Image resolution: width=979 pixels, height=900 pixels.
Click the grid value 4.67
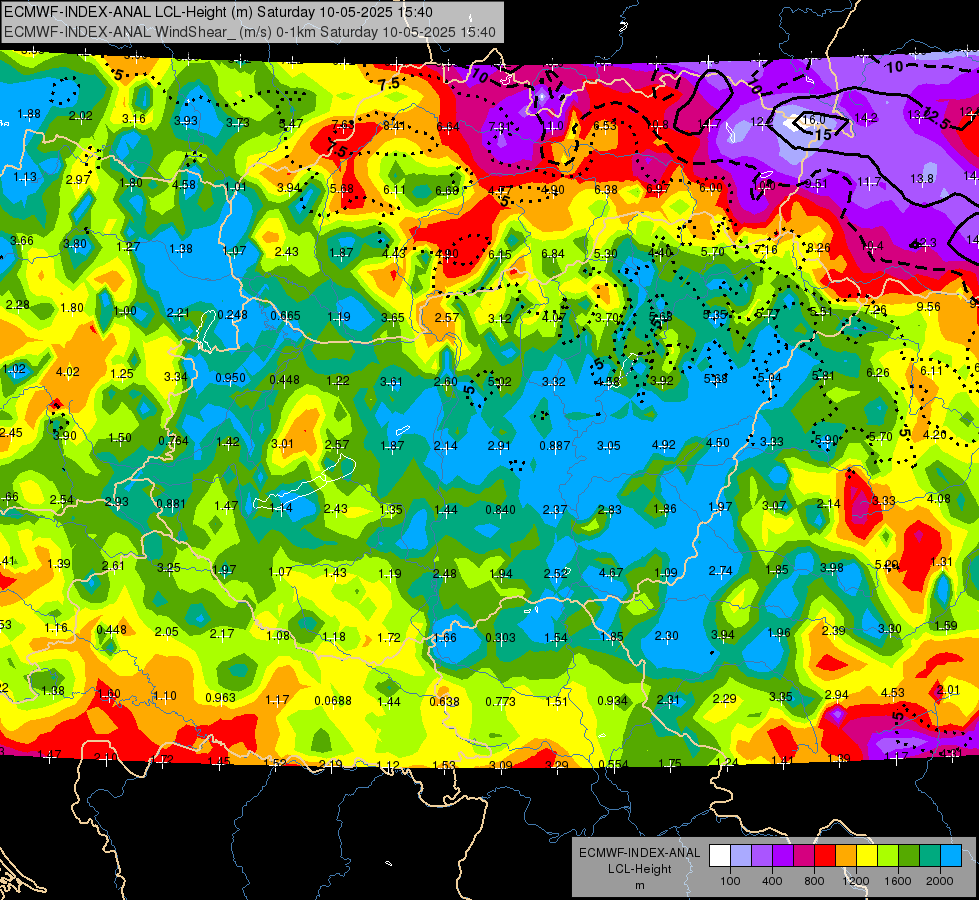tap(611, 573)
